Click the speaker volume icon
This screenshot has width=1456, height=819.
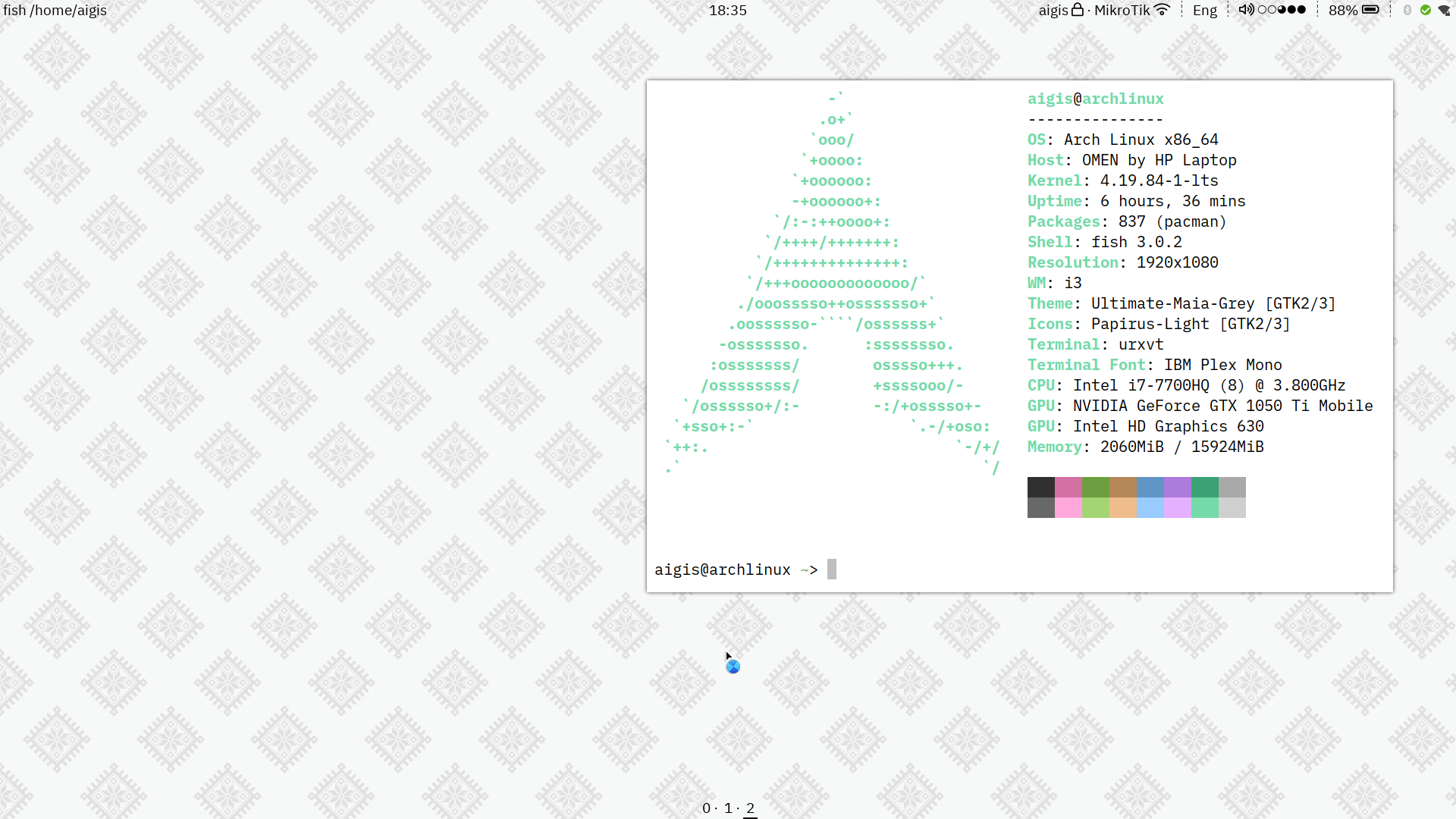coord(1246,10)
